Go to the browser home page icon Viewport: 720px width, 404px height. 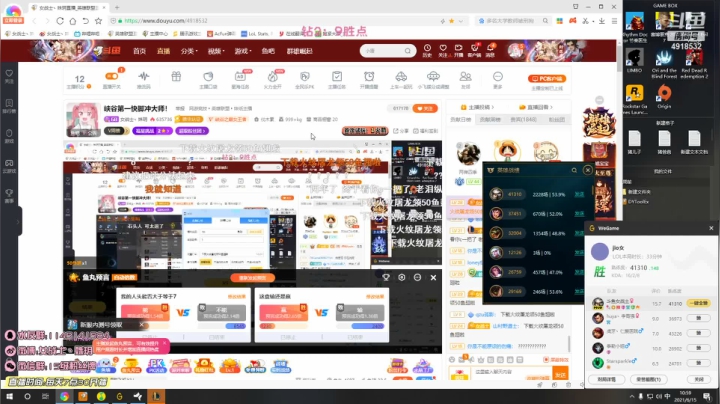pyautogui.click(x=73, y=21)
